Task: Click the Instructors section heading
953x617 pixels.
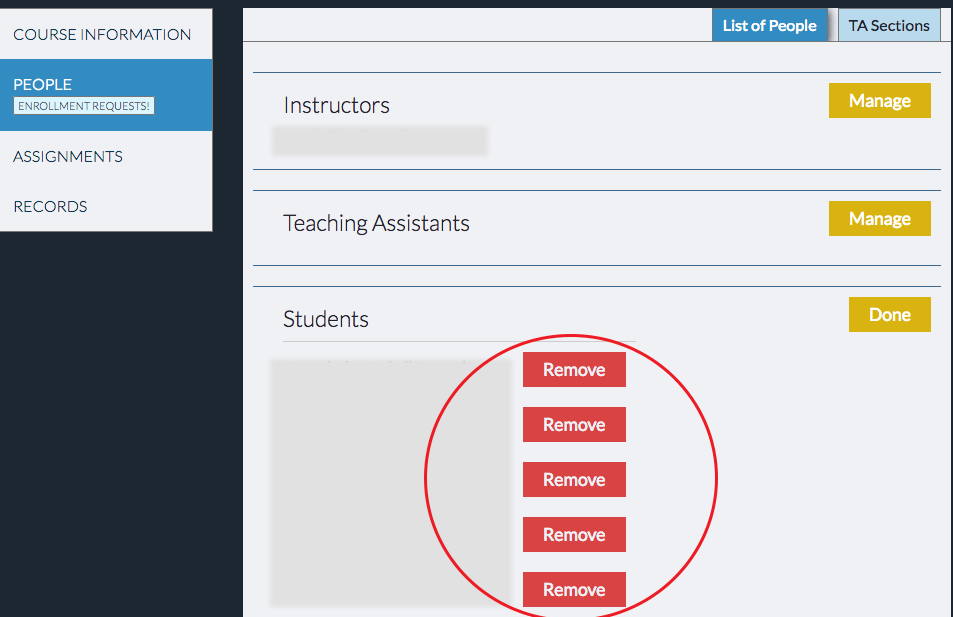Action: tap(337, 106)
